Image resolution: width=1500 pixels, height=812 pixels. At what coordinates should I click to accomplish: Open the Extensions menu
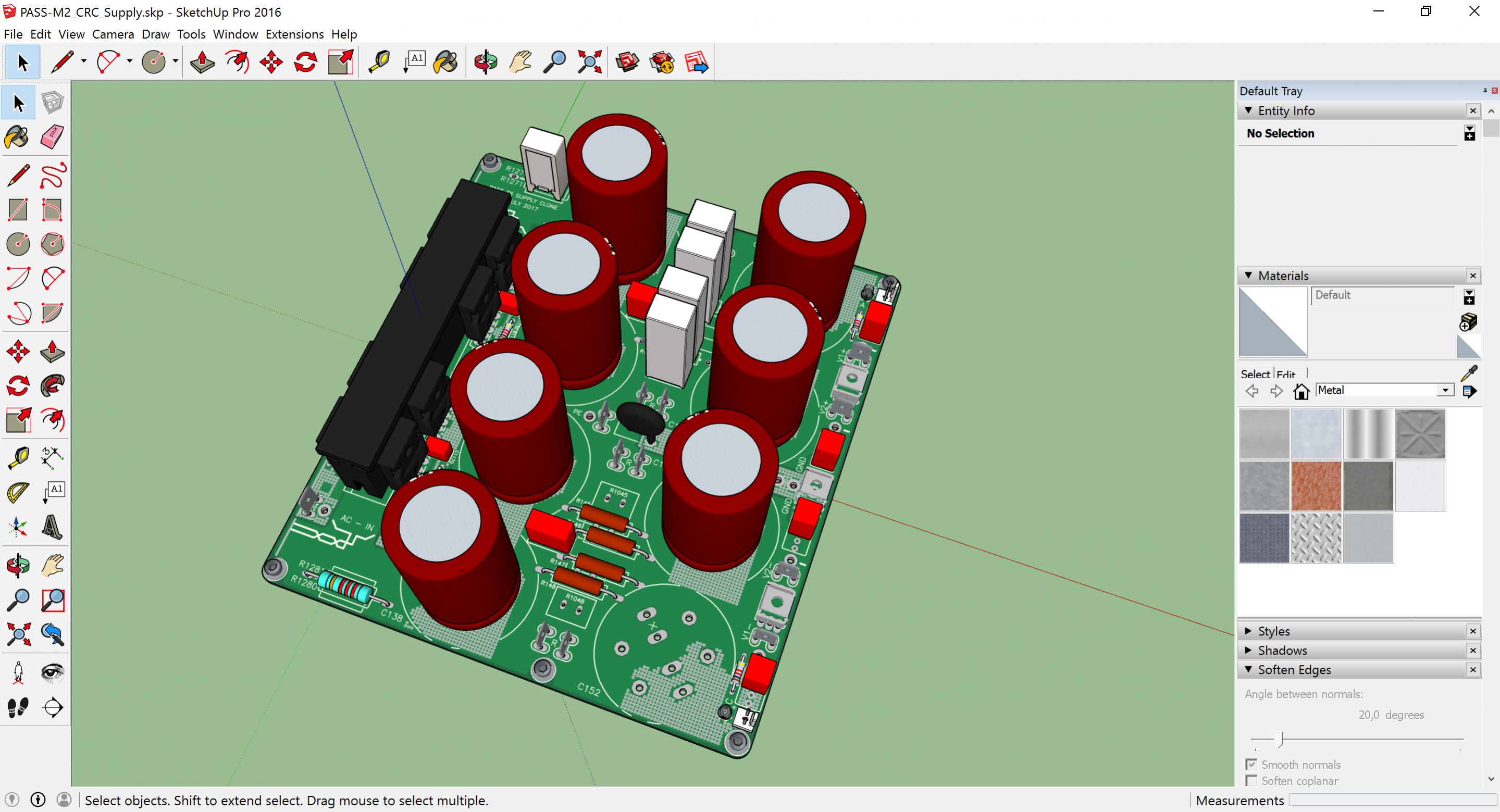pyautogui.click(x=295, y=34)
